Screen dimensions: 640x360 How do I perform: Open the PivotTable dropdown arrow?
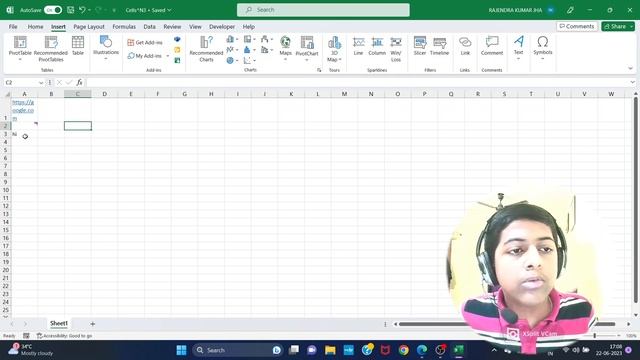click(x=20, y=60)
